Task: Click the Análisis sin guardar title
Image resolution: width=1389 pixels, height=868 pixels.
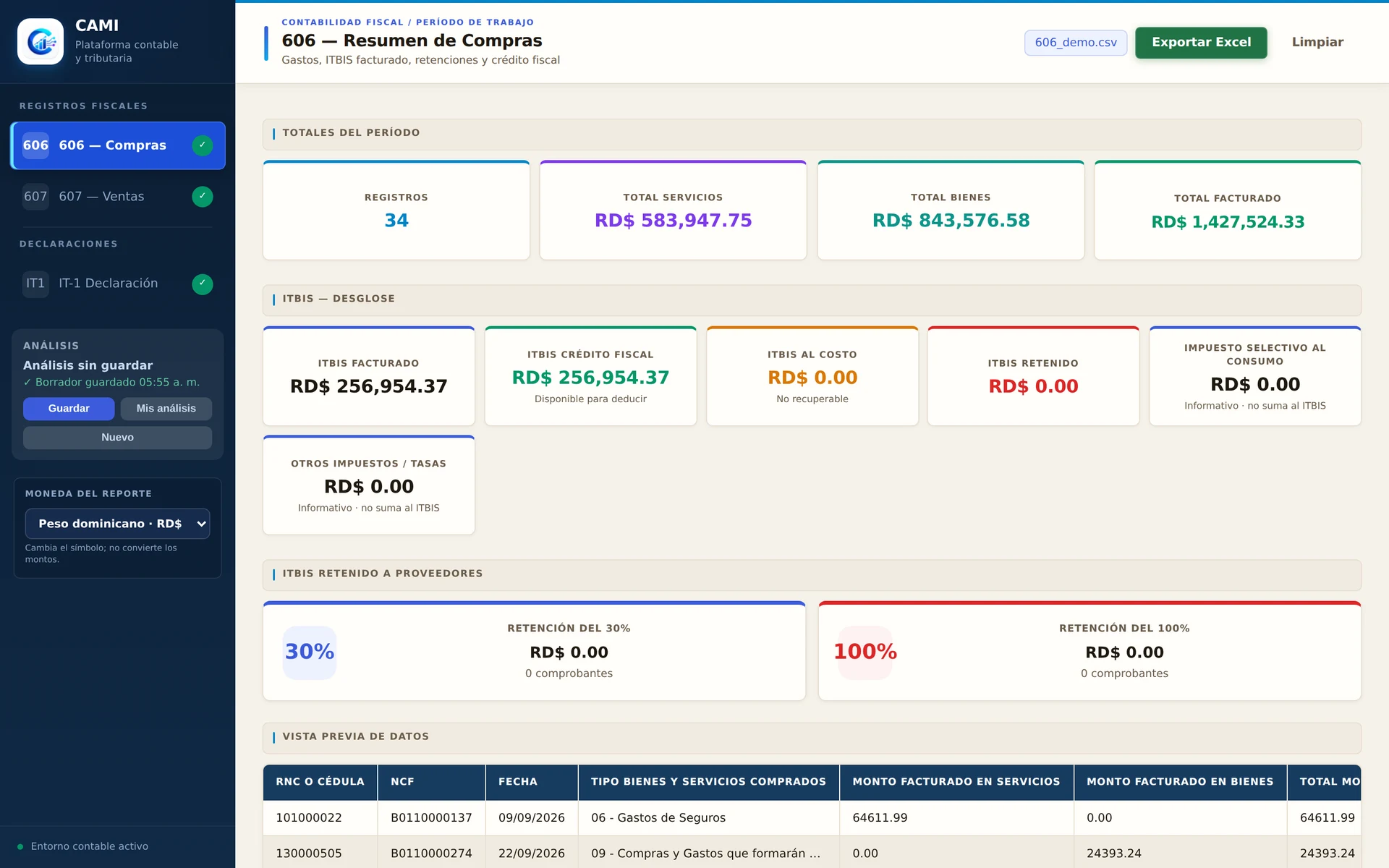Action: coord(88,366)
